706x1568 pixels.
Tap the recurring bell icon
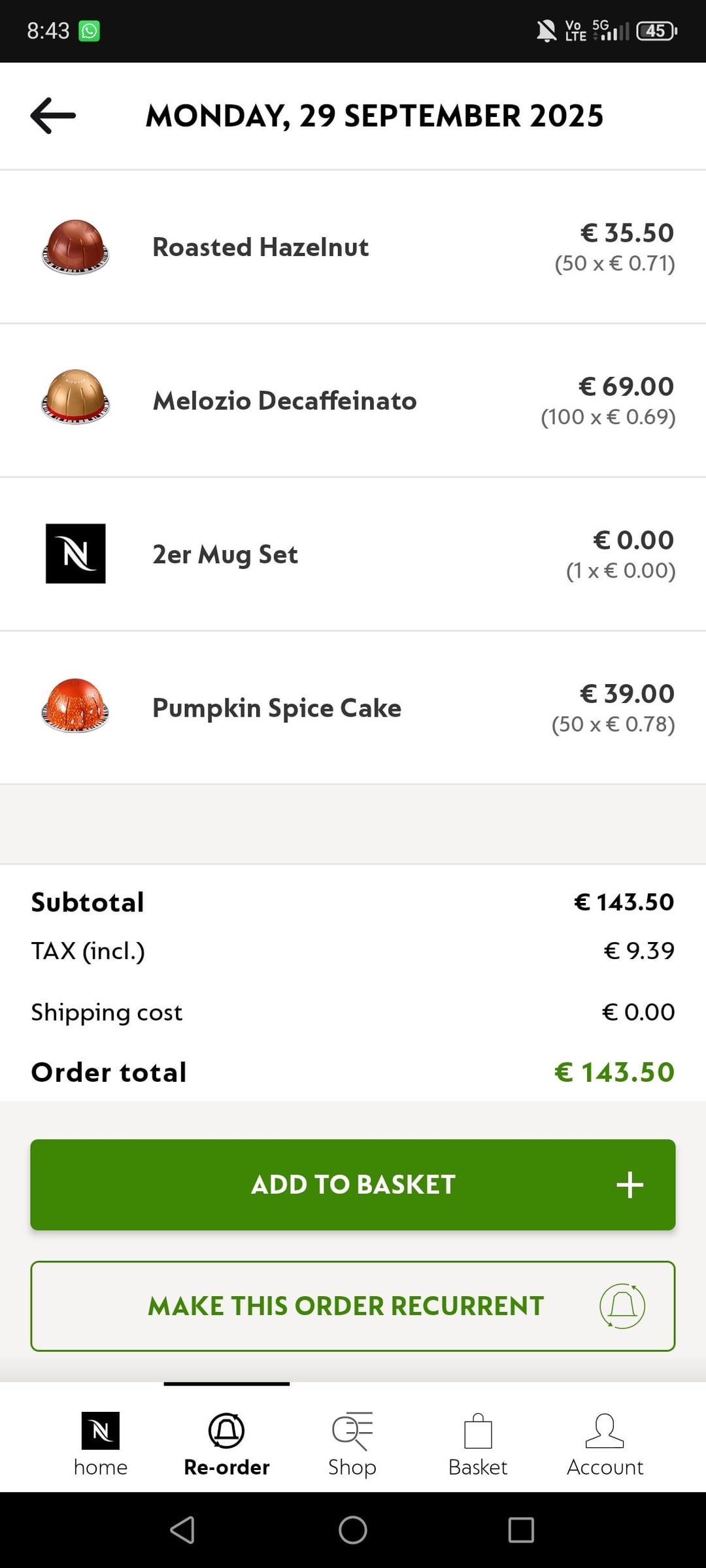(622, 1306)
